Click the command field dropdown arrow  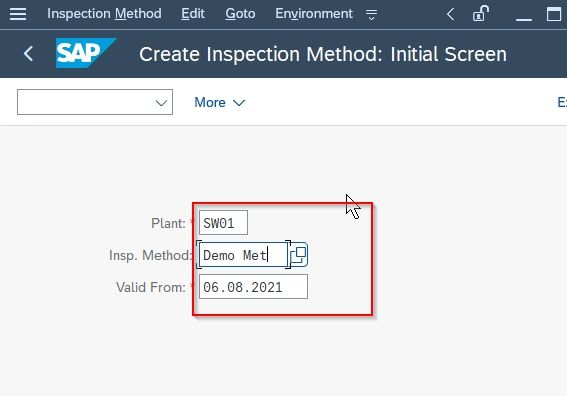pyautogui.click(x=161, y=103)
